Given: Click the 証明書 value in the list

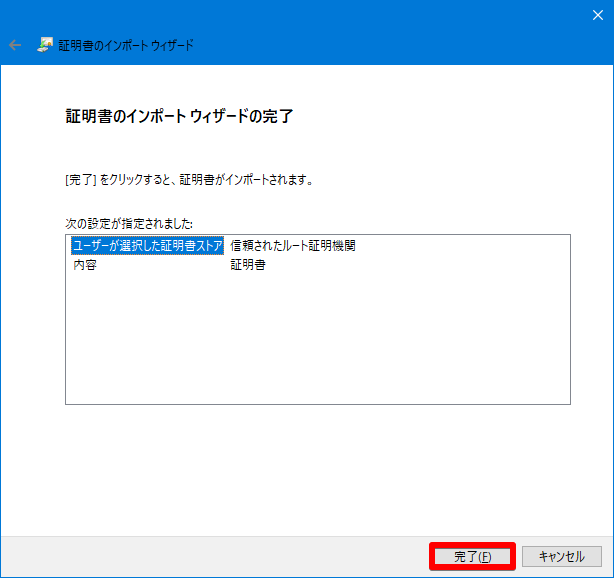Looking at the screenshot, I should click(247, 265).
